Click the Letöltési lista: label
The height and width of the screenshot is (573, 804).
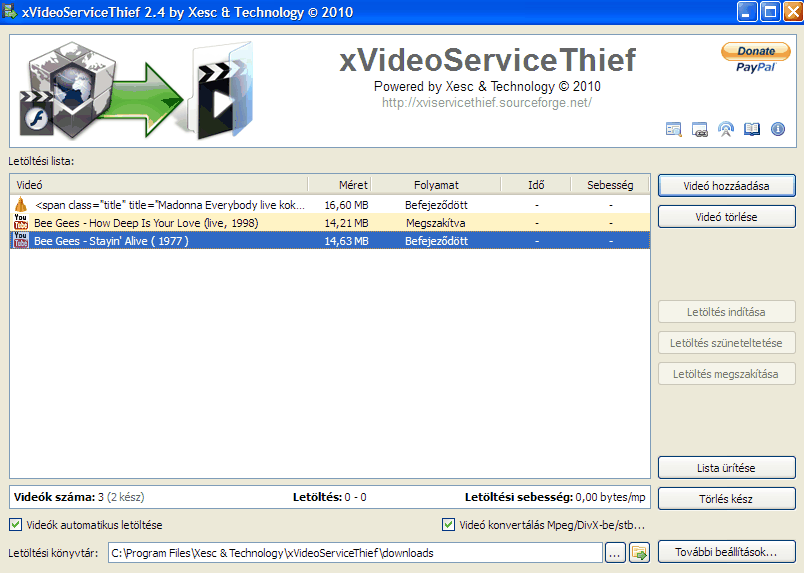pos(41,161)
